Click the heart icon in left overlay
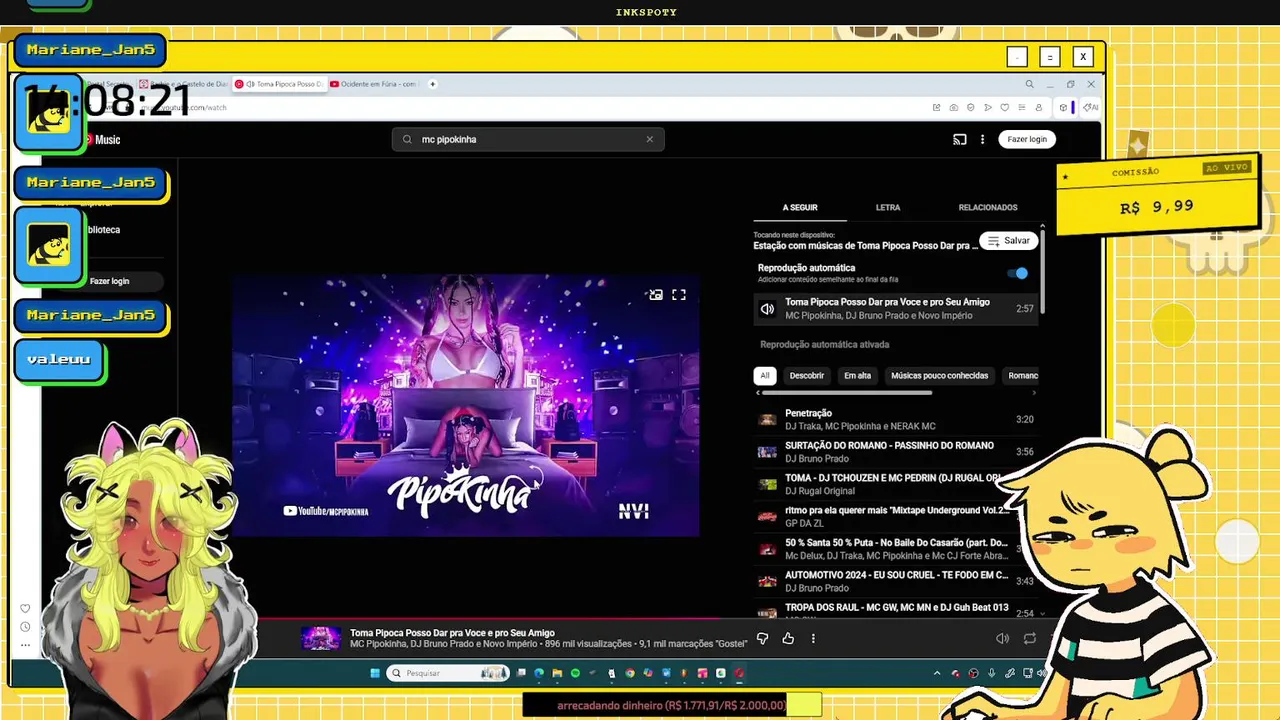Screen dimensions: 1280x720 coord(25,608)
